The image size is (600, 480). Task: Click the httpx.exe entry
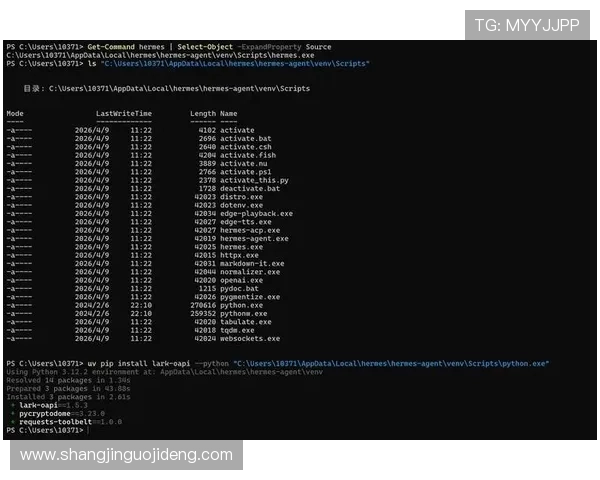point(239,255)
